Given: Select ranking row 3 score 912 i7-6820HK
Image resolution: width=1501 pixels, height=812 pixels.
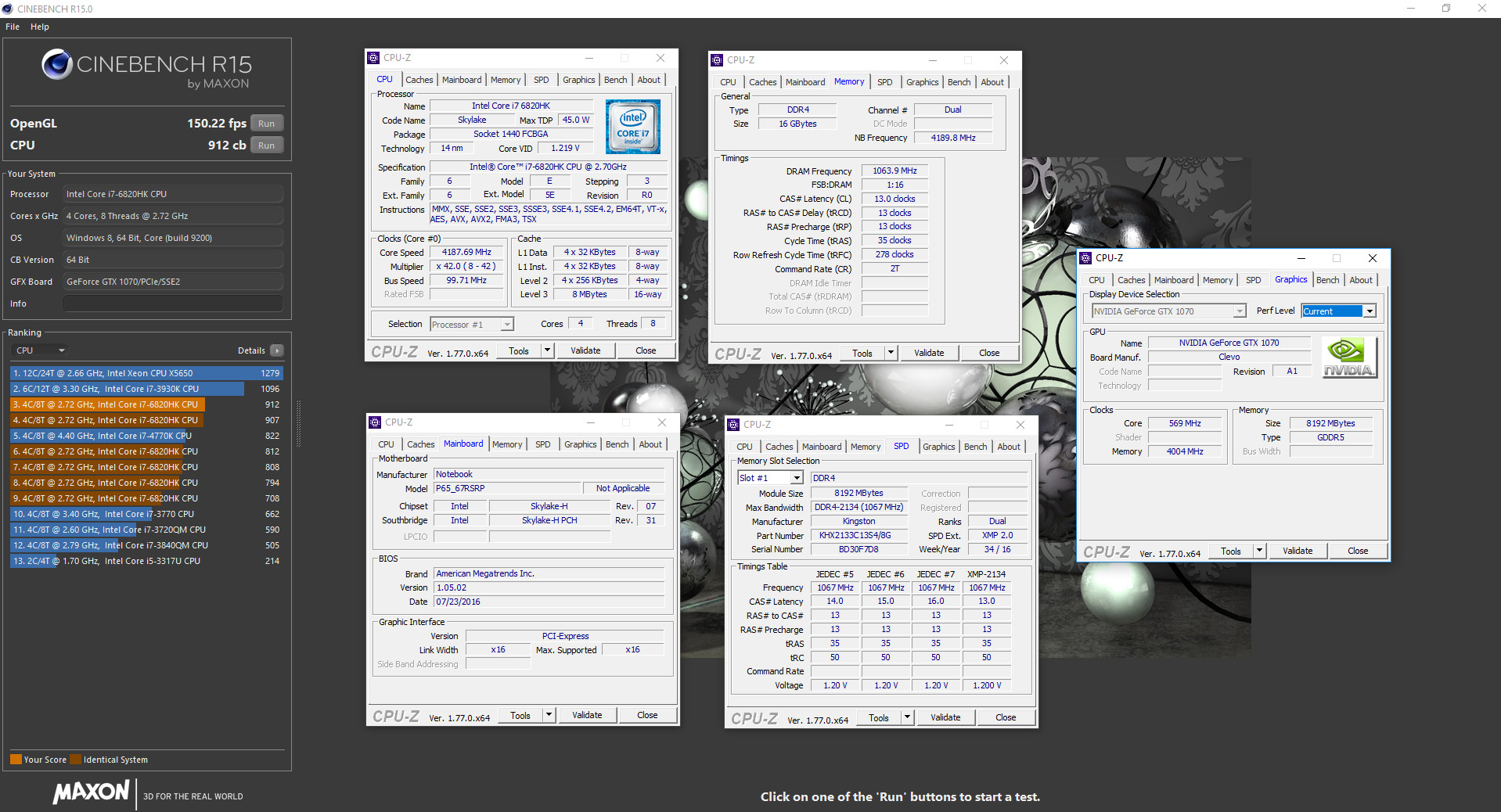Looking at the screenshot, I should (146, 404).
